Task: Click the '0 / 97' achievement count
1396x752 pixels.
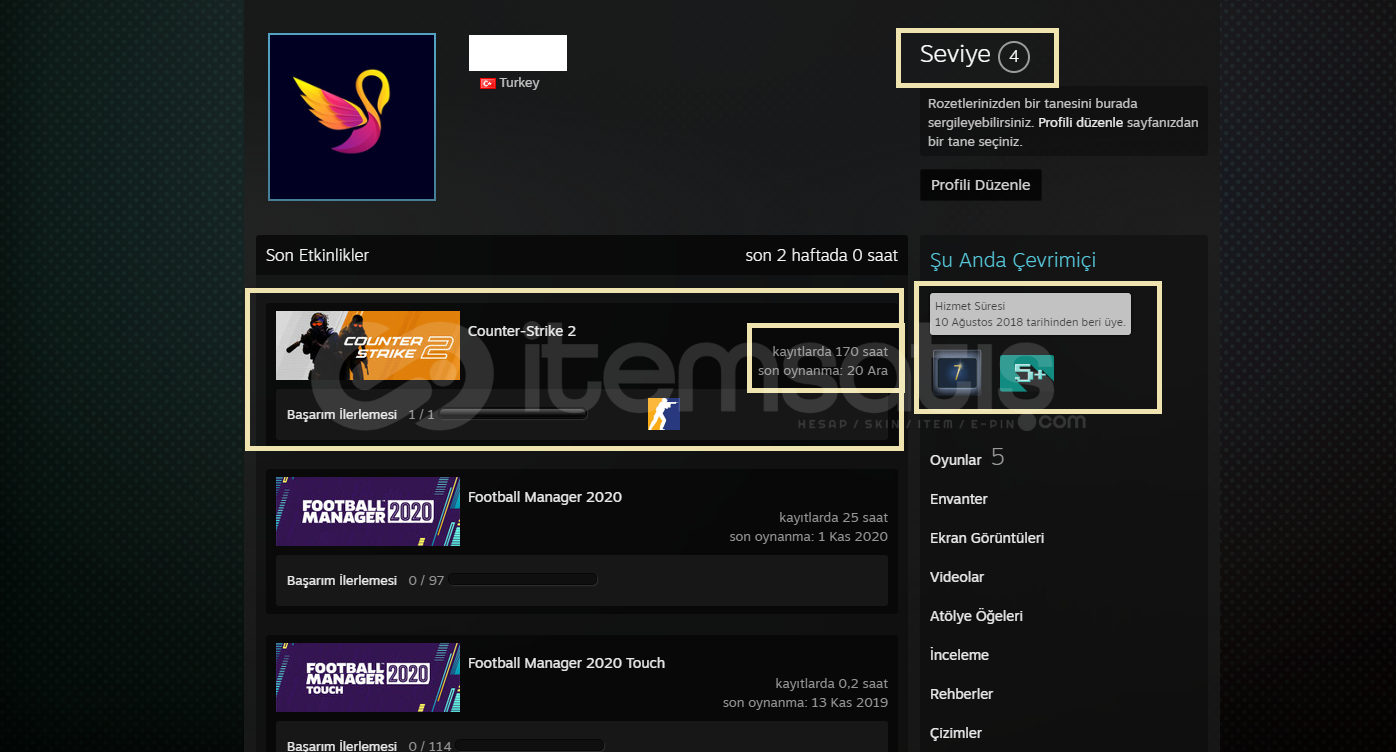Action: [426, 580]
